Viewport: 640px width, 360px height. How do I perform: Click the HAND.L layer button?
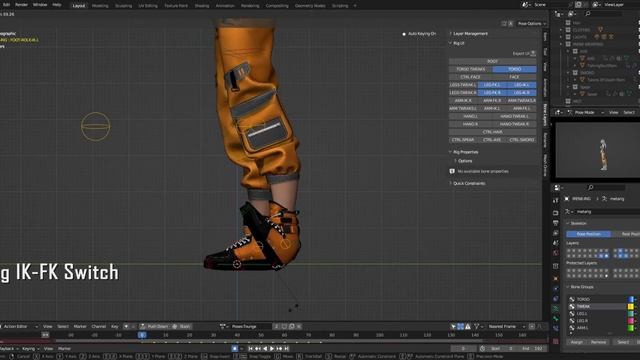471,116
